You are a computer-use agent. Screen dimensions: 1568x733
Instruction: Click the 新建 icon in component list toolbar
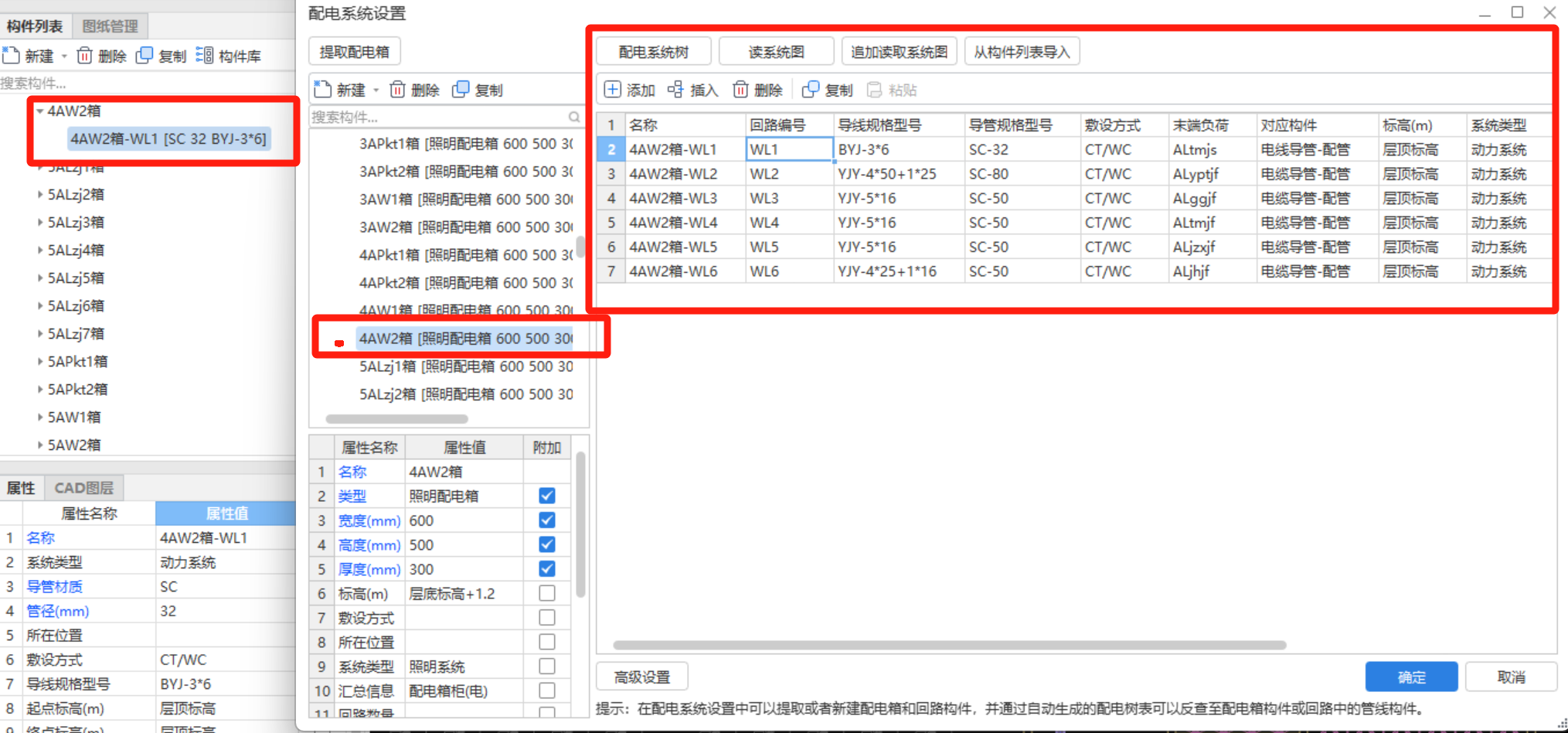point(11,56)
